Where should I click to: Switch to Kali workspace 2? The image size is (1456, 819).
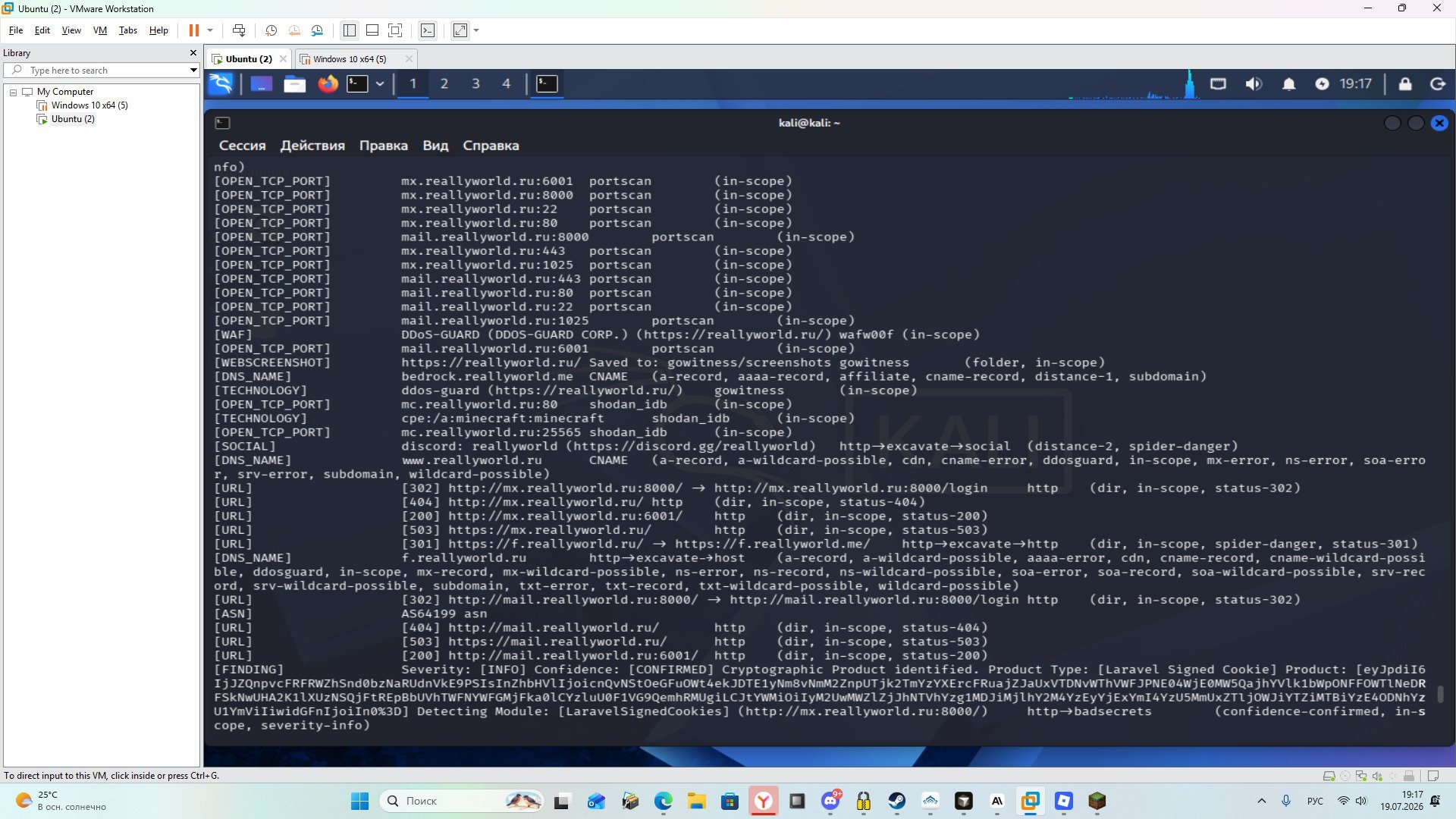point(444,83)
